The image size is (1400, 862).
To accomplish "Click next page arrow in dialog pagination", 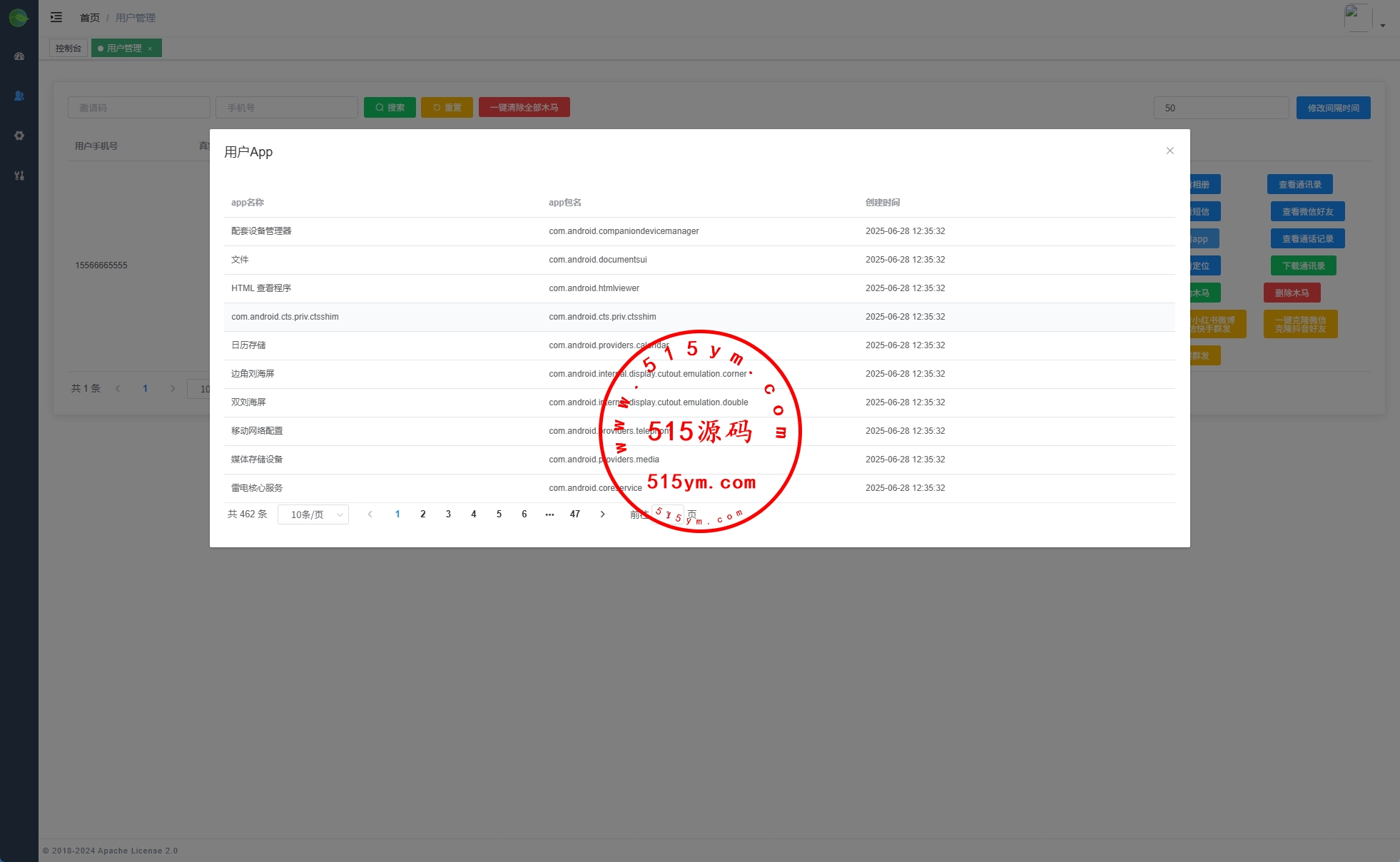I will 602,514.
